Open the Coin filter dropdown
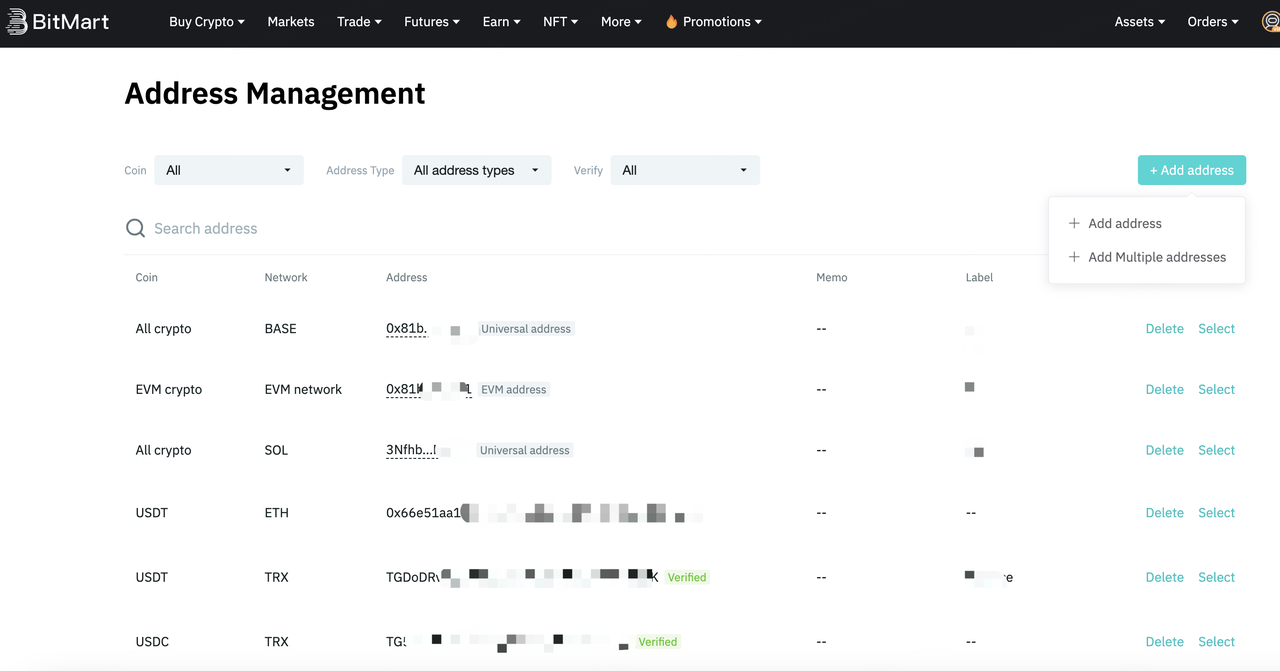Image resolution: width=1280 pixels, height=671 pixels. [228, 170]
